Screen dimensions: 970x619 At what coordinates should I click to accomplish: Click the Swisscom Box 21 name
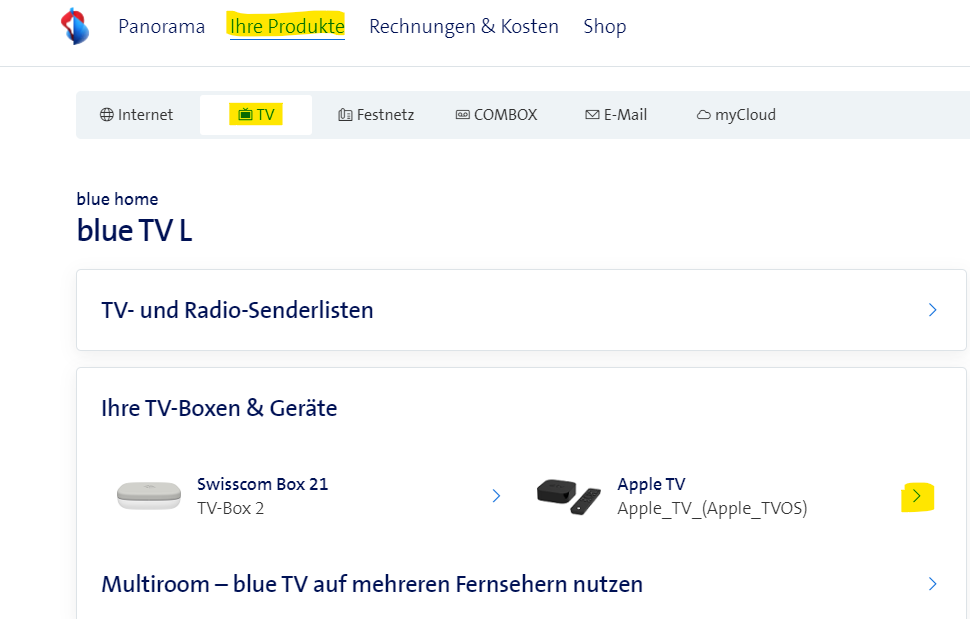point(262,484)
